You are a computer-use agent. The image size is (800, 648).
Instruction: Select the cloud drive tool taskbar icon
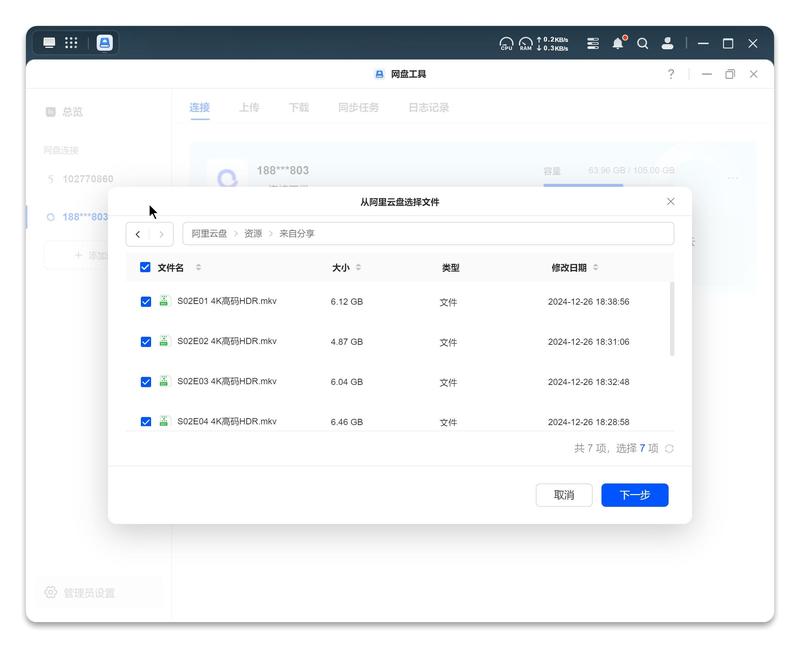[105, 43]
